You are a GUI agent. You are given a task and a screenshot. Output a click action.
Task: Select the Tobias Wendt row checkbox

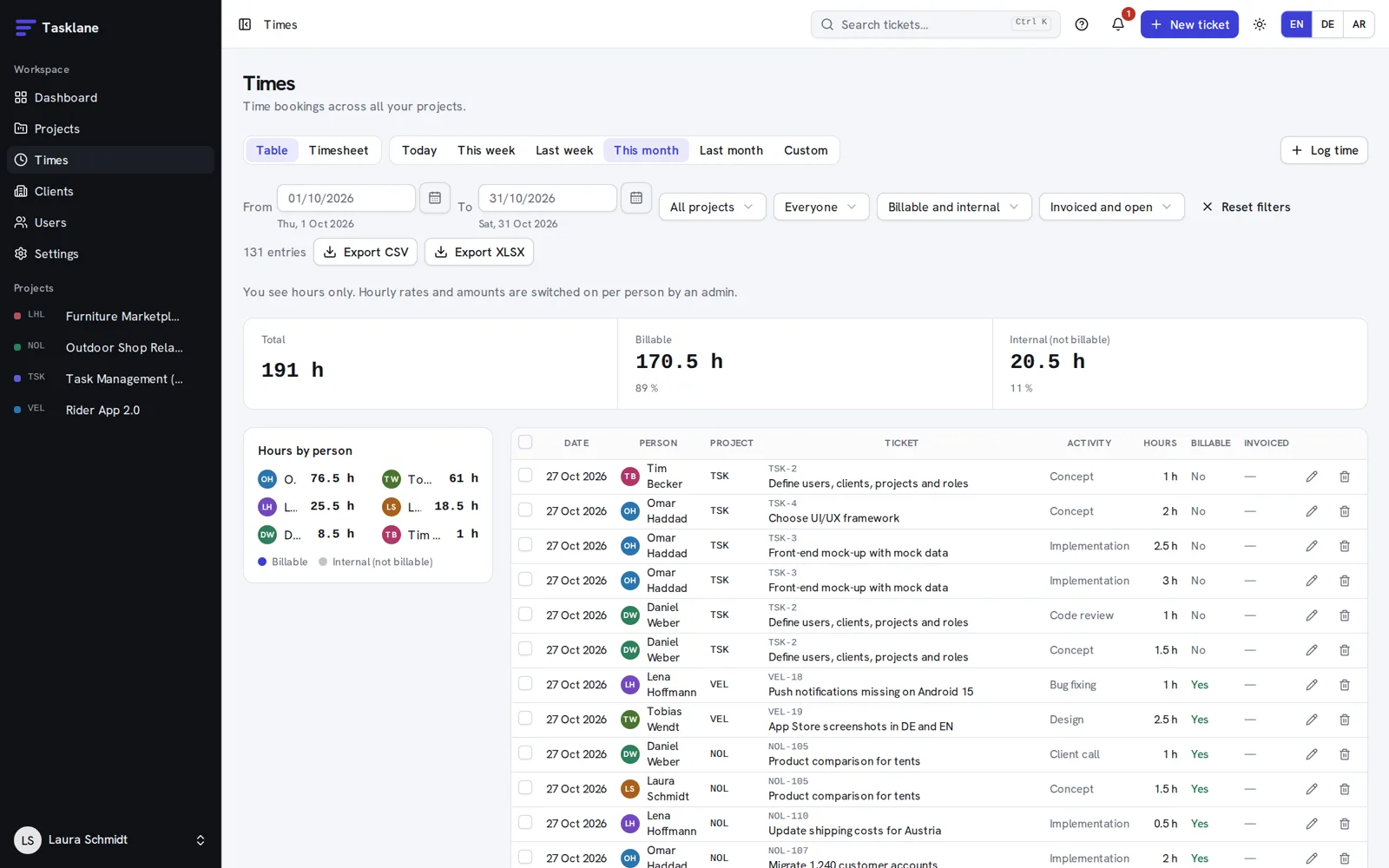pos(525,718)
